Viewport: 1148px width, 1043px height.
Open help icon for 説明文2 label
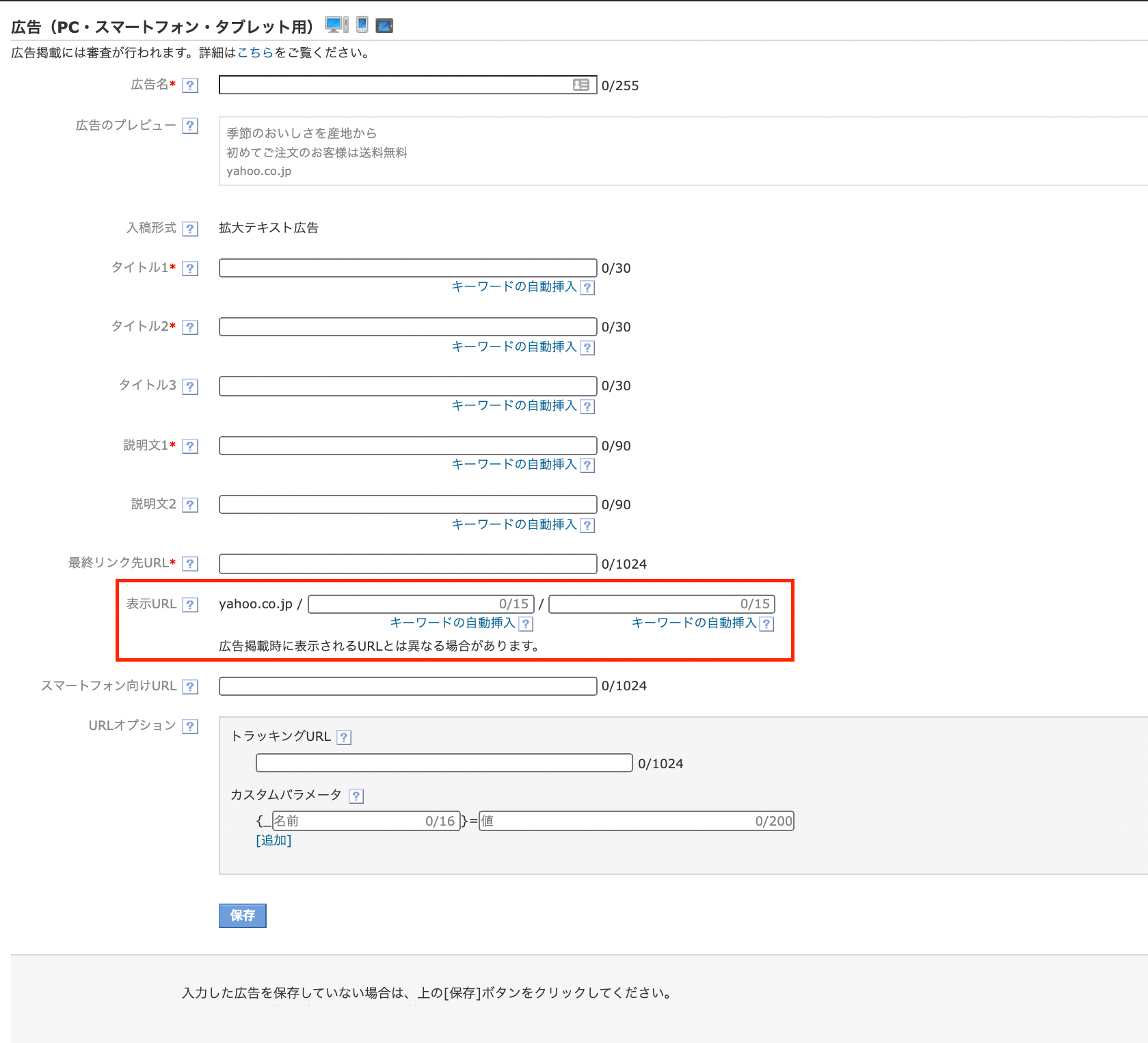click(191, 504)
